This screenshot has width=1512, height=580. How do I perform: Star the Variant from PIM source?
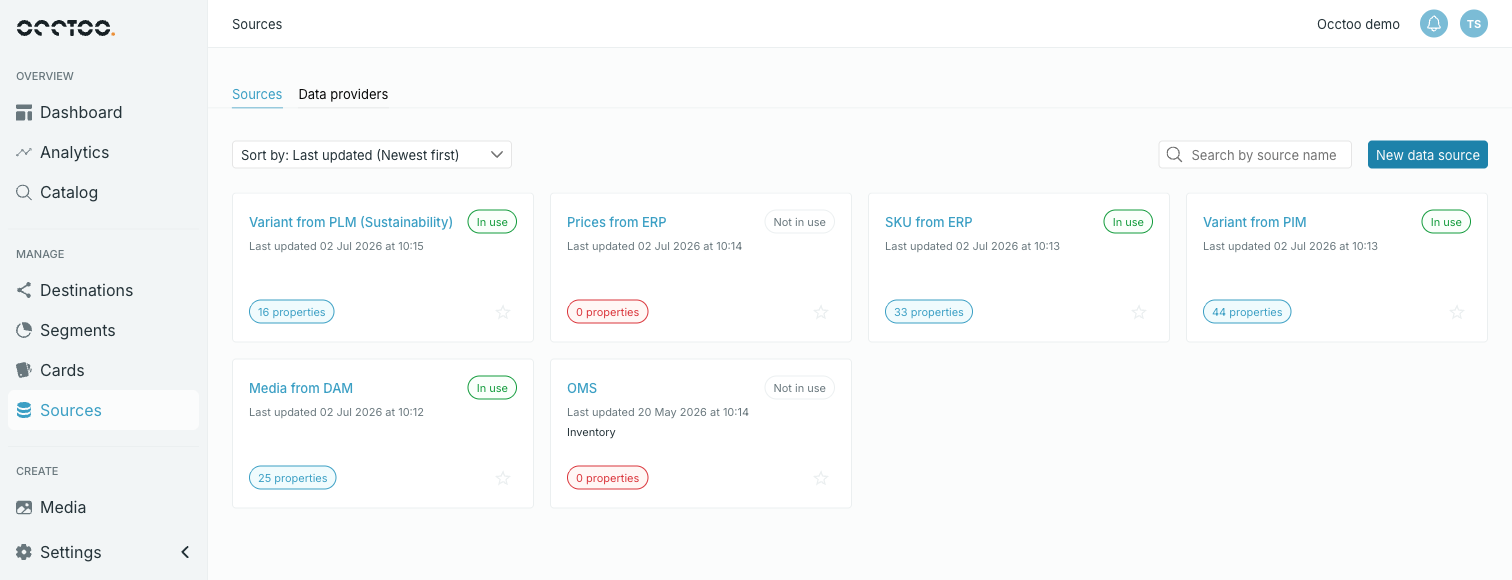[x=1457, y=312]
